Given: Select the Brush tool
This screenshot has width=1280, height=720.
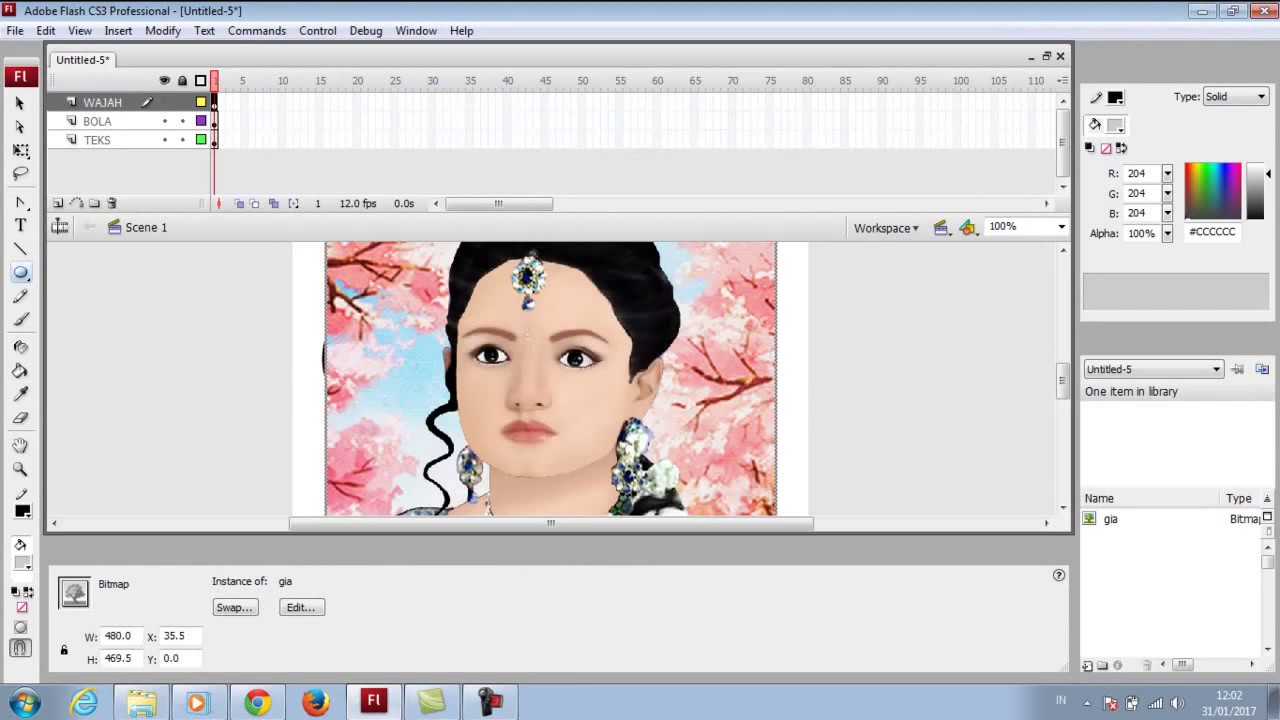Looking at the screenshot, I should click(20, 320).
